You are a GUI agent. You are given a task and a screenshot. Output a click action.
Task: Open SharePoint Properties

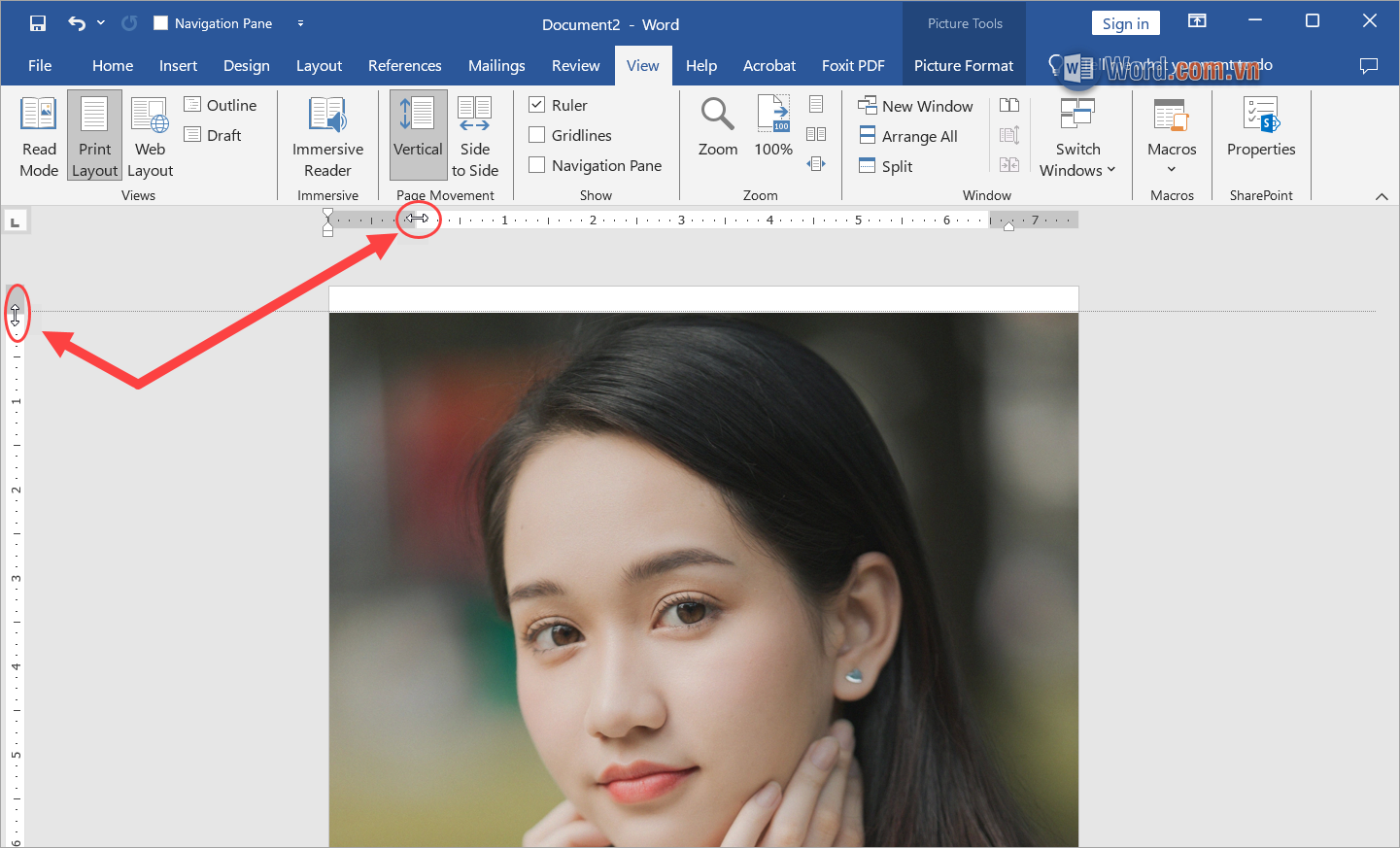click(x=1261, y=126)
